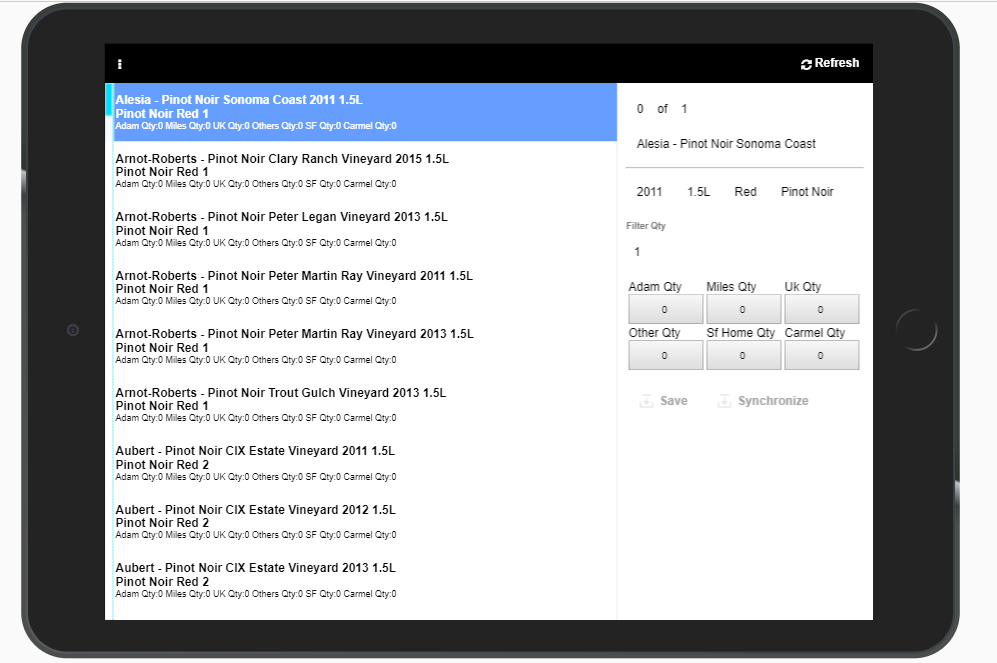Select Aubert CIX Estate Vineyard 2011

pyautogui.click(x=360, y=463)
